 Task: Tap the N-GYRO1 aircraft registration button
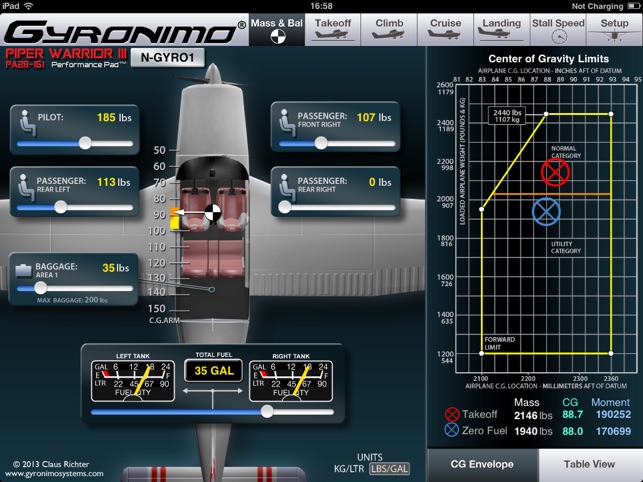(x=167, y=57)
